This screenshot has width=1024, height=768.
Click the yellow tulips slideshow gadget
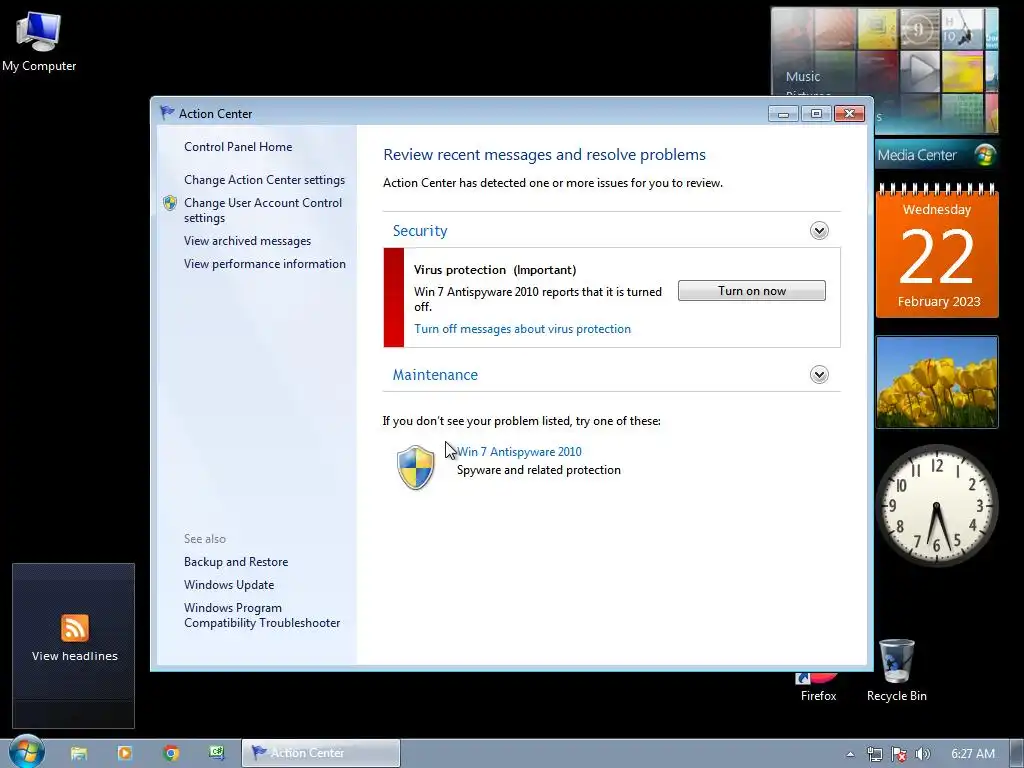click(937, 382)
